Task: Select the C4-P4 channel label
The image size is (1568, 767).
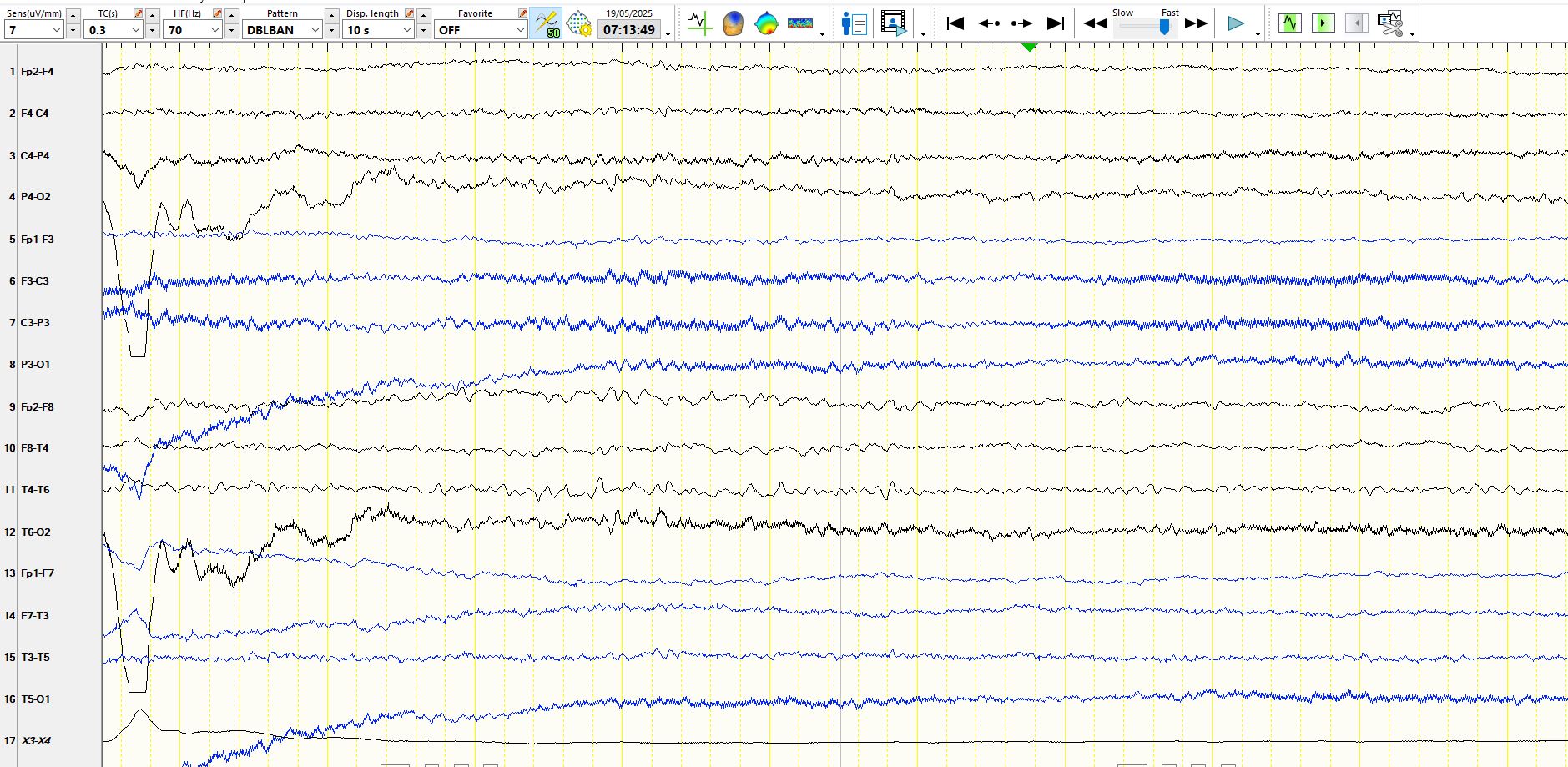Action: [x=35, y=156]
